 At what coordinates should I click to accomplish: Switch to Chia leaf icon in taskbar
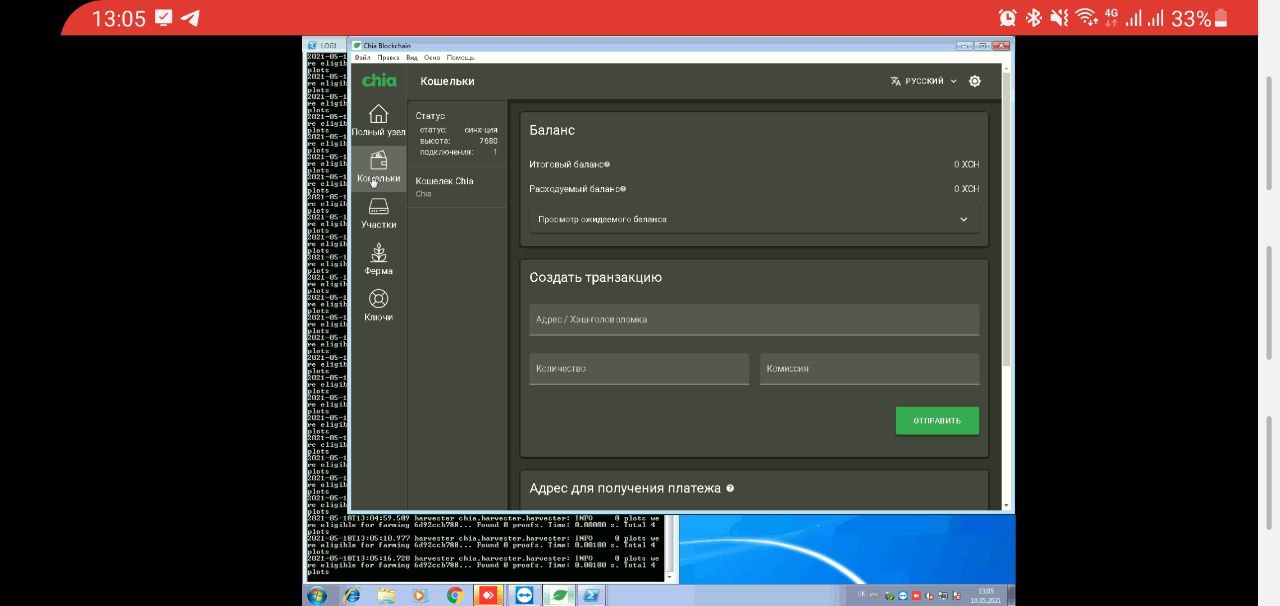coord(557,595)
